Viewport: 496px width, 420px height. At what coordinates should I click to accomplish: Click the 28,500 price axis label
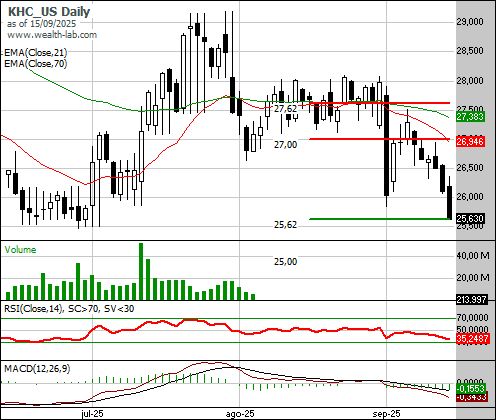(470, 51)
